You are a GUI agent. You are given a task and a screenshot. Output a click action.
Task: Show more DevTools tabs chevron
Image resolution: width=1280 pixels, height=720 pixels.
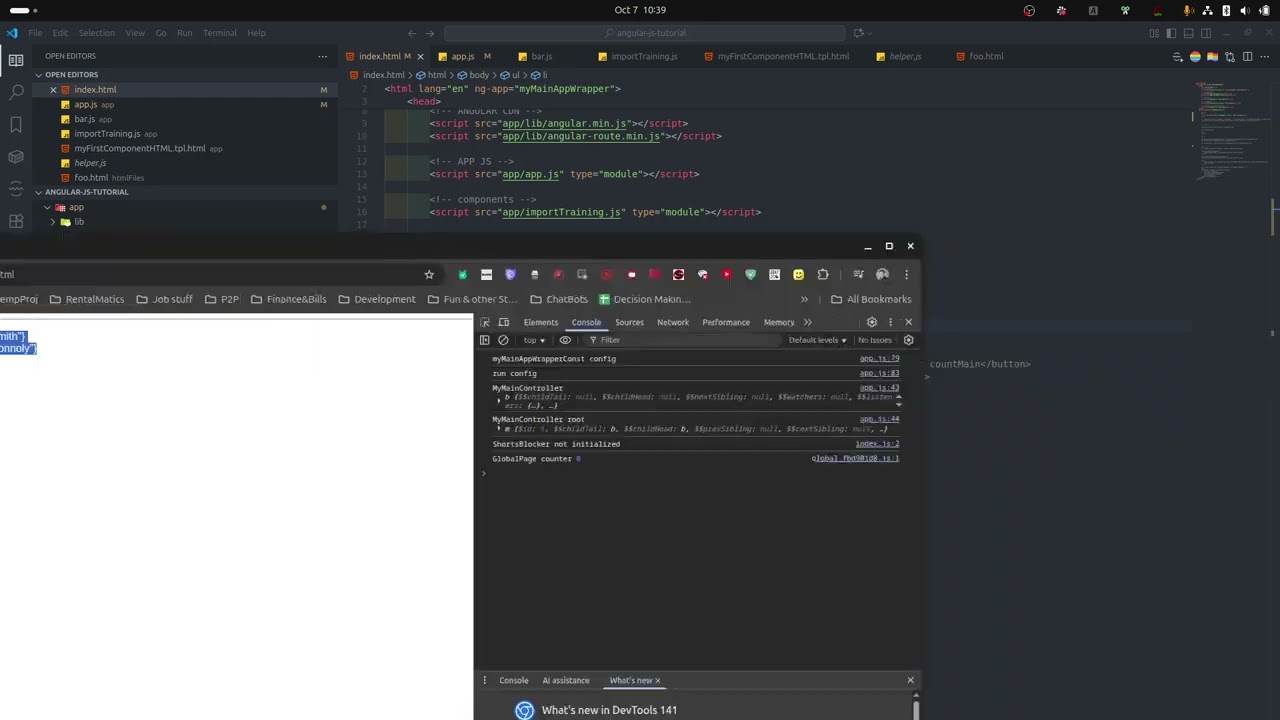(x=808, y=322)
